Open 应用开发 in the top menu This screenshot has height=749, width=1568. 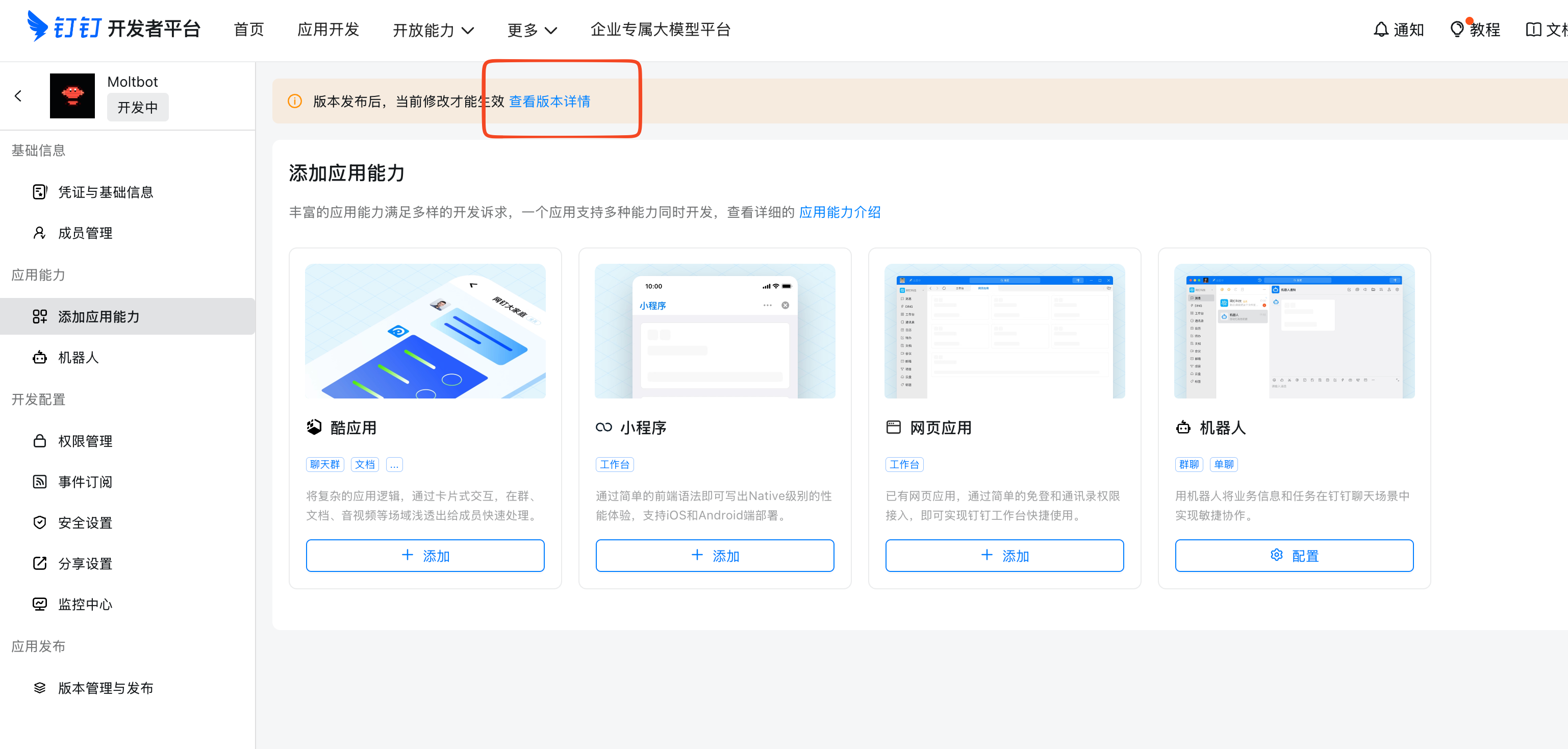click(328, 29)
